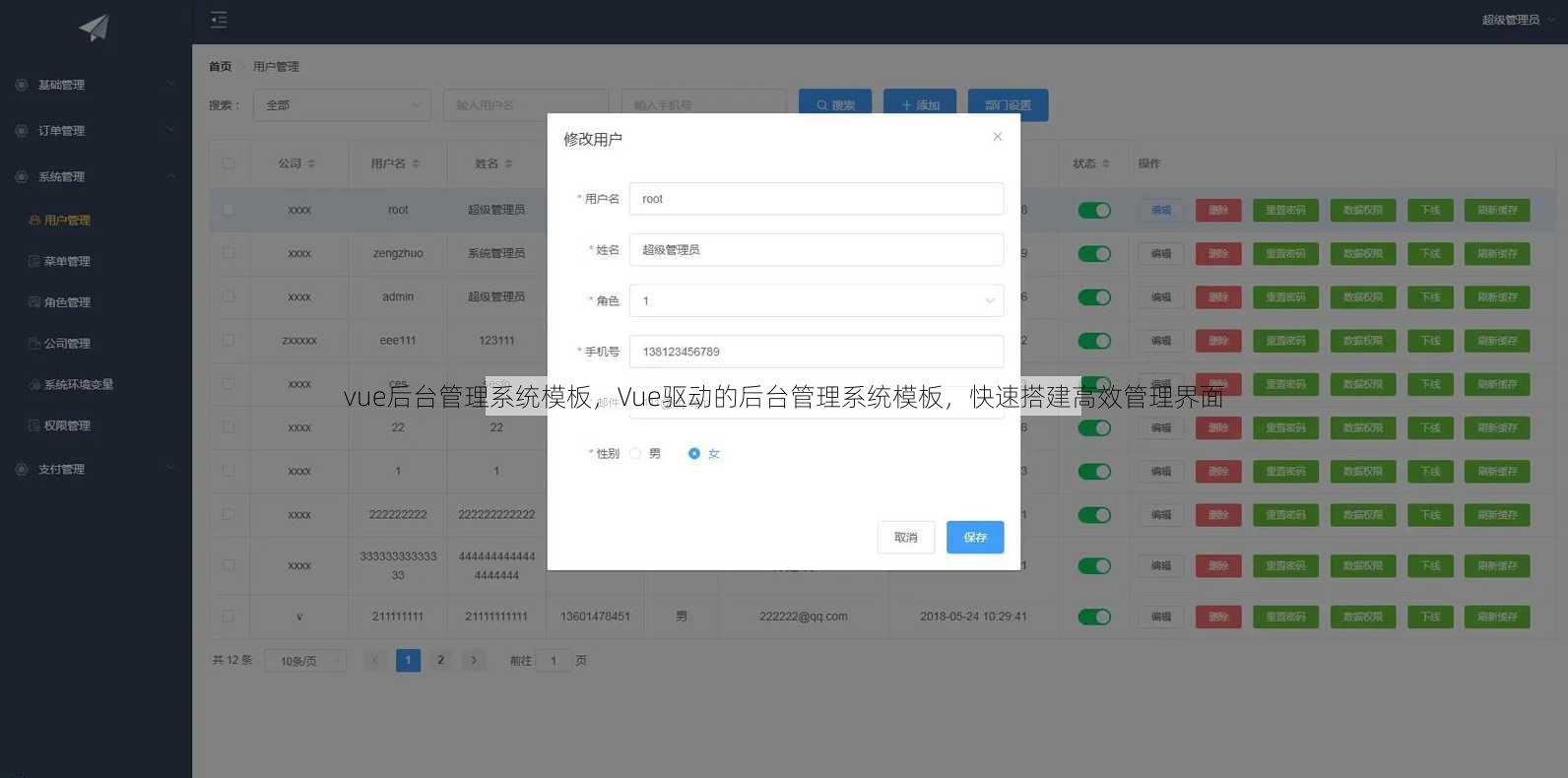The height and width of the screenshot is (778, 1568).
Task: Click the 支付管理 menu icon
Action: click(22, 469)
